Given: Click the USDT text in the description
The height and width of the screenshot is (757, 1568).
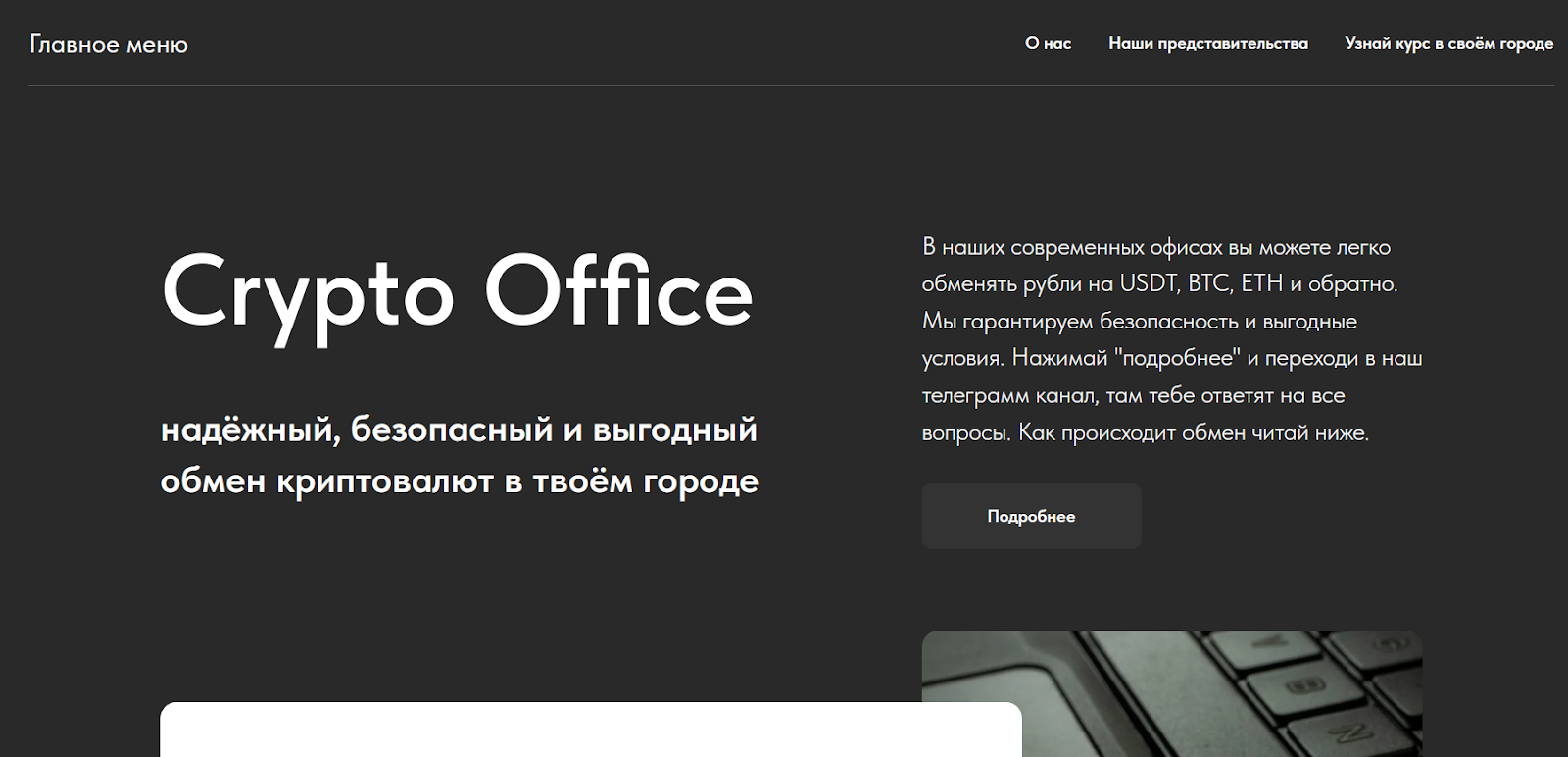Looking at the screenshot, I should (x=1148, y=283).
